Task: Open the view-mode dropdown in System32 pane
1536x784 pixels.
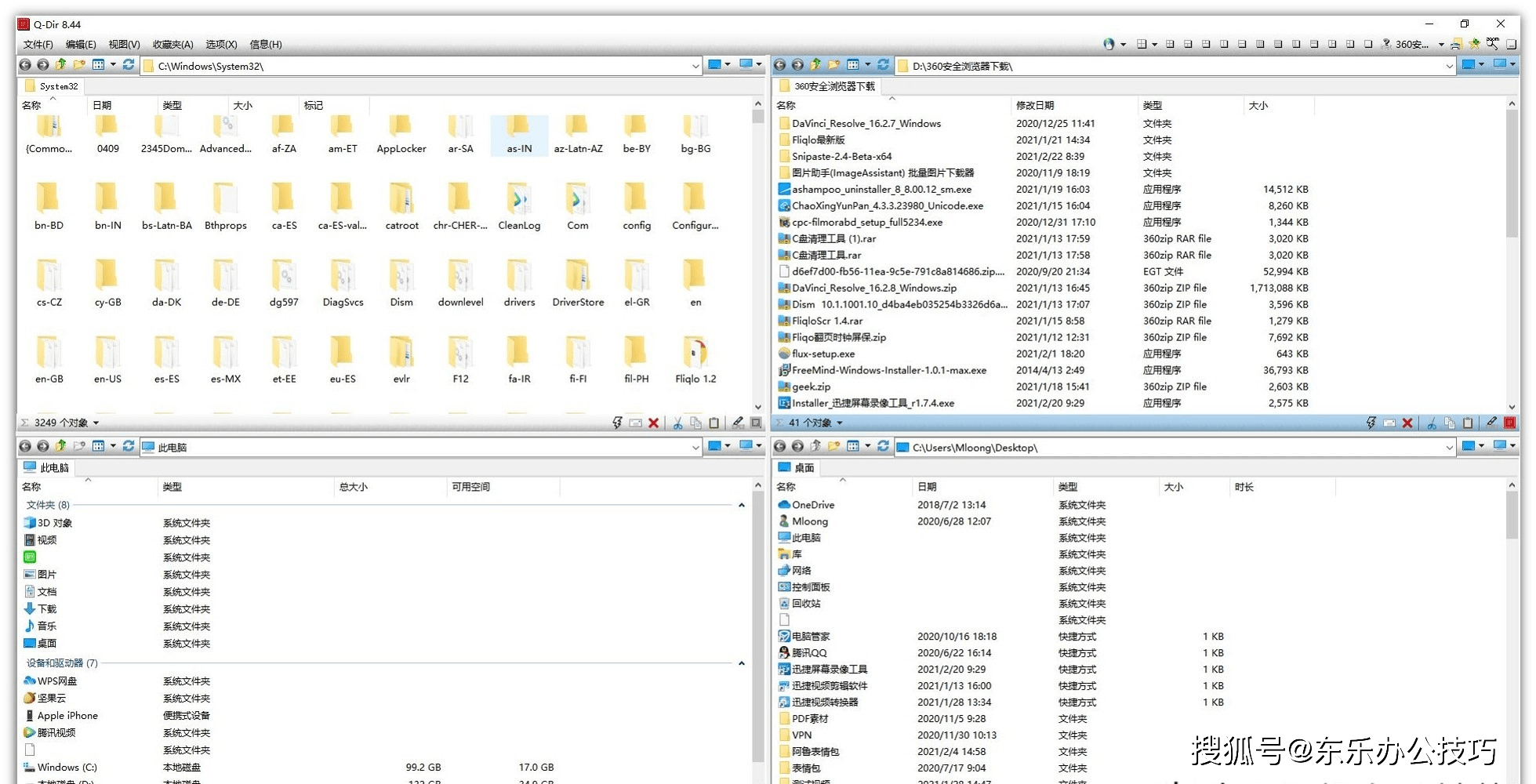Action: tap(113, 65)
